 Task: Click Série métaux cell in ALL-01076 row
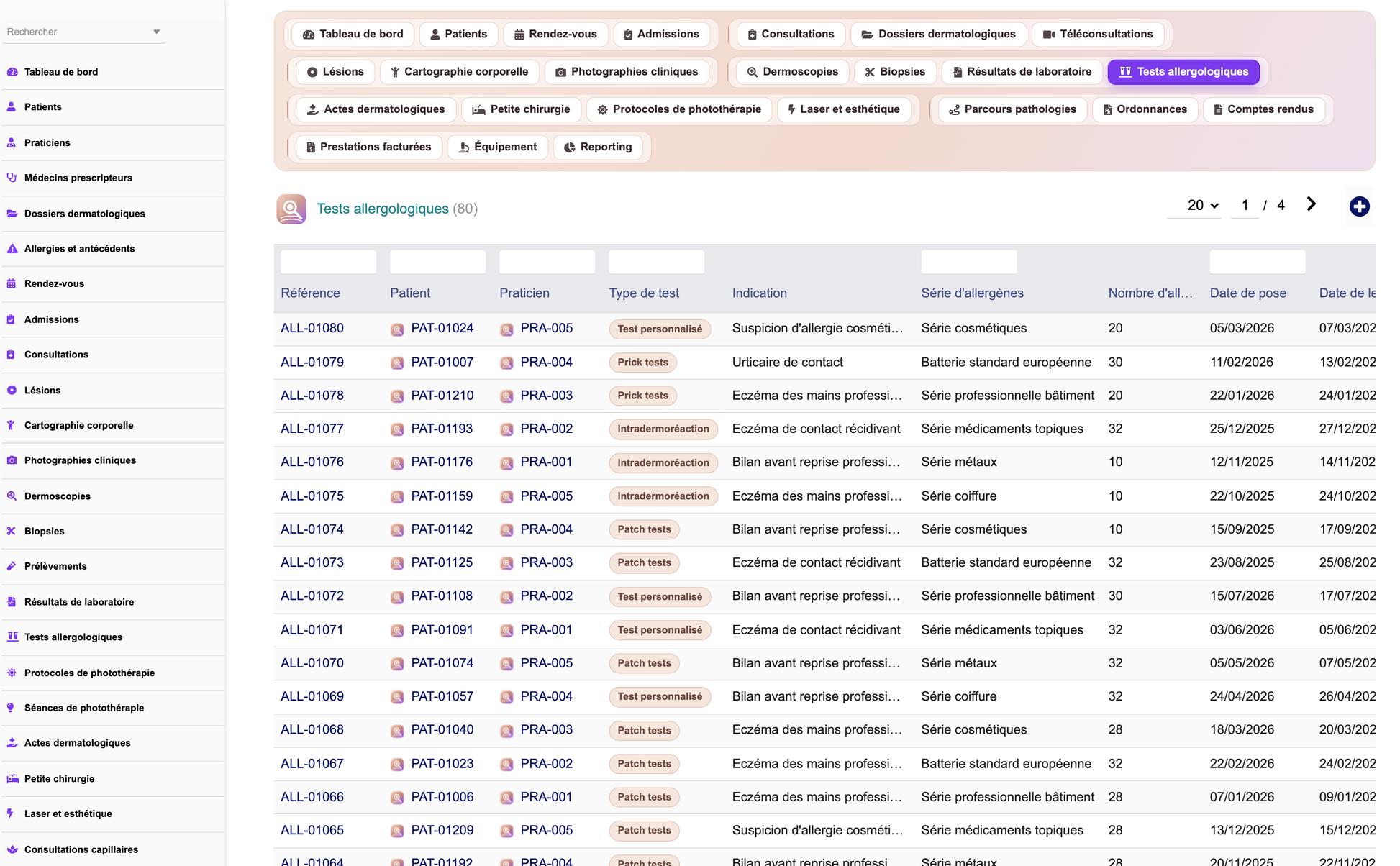coord(959,462)
